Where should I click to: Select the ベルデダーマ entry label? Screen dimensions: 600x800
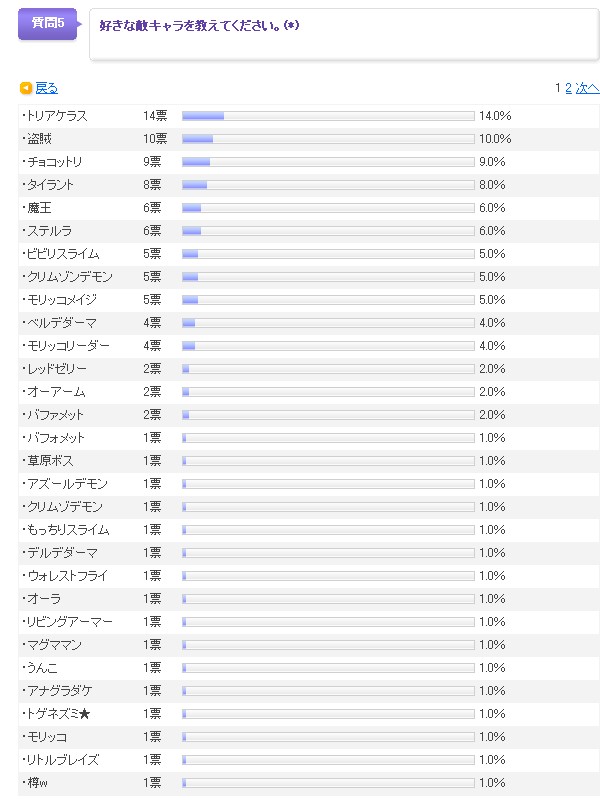tap(62, 323)
